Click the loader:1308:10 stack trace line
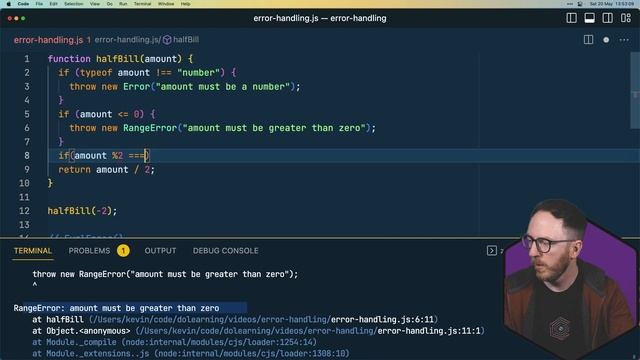The width and height of the screenshot is (640, 360). [191, 353]
